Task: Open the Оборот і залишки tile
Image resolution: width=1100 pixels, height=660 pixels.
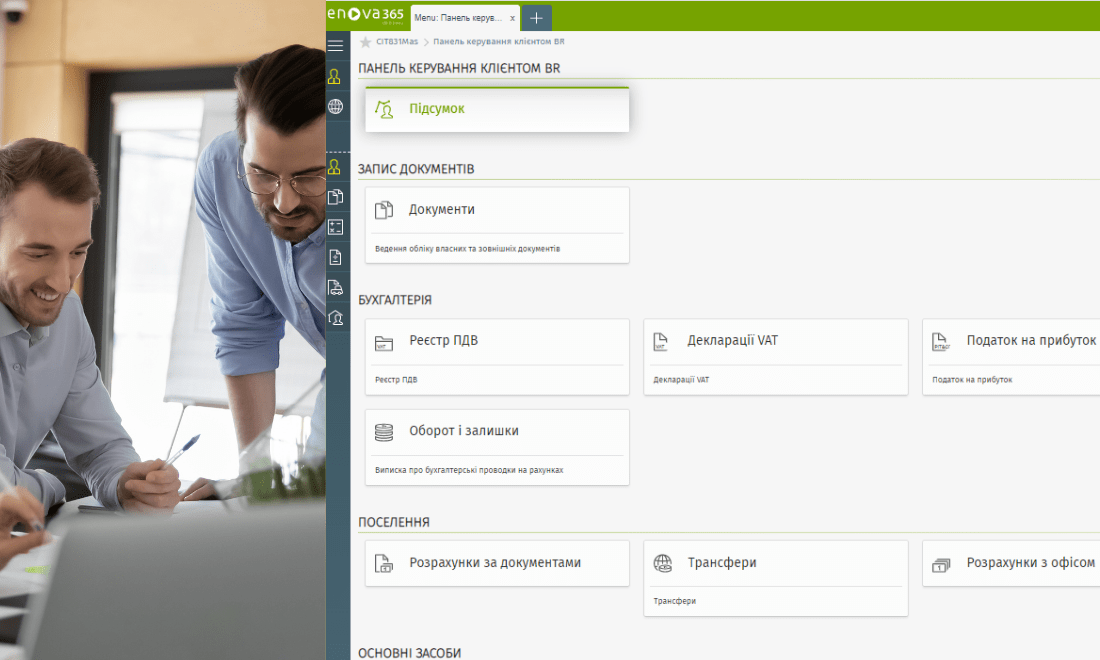Action: point(497,446)
